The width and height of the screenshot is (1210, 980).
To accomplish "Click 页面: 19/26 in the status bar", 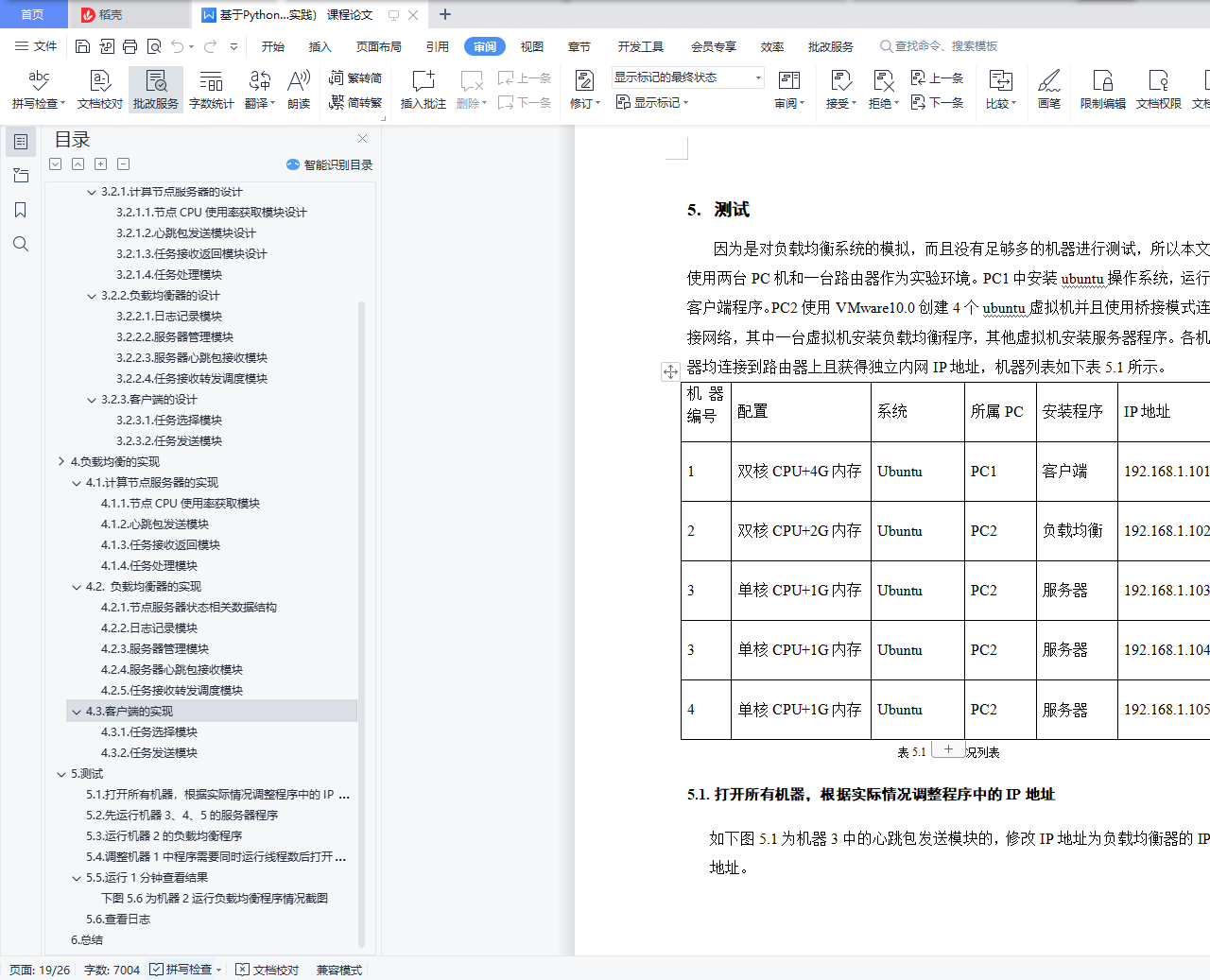I will (40, 970).
